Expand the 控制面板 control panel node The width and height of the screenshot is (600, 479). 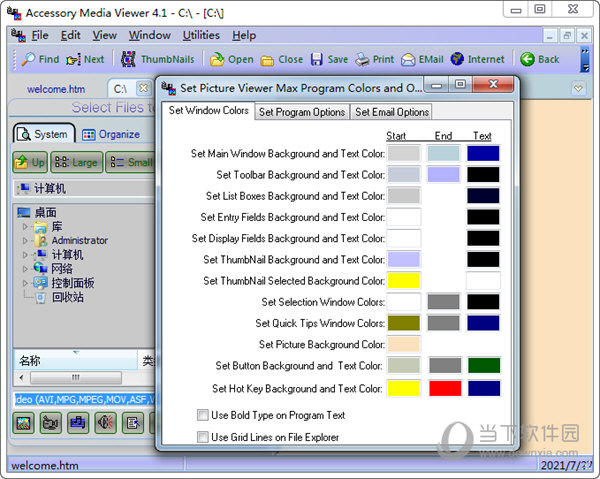point(25,283)
